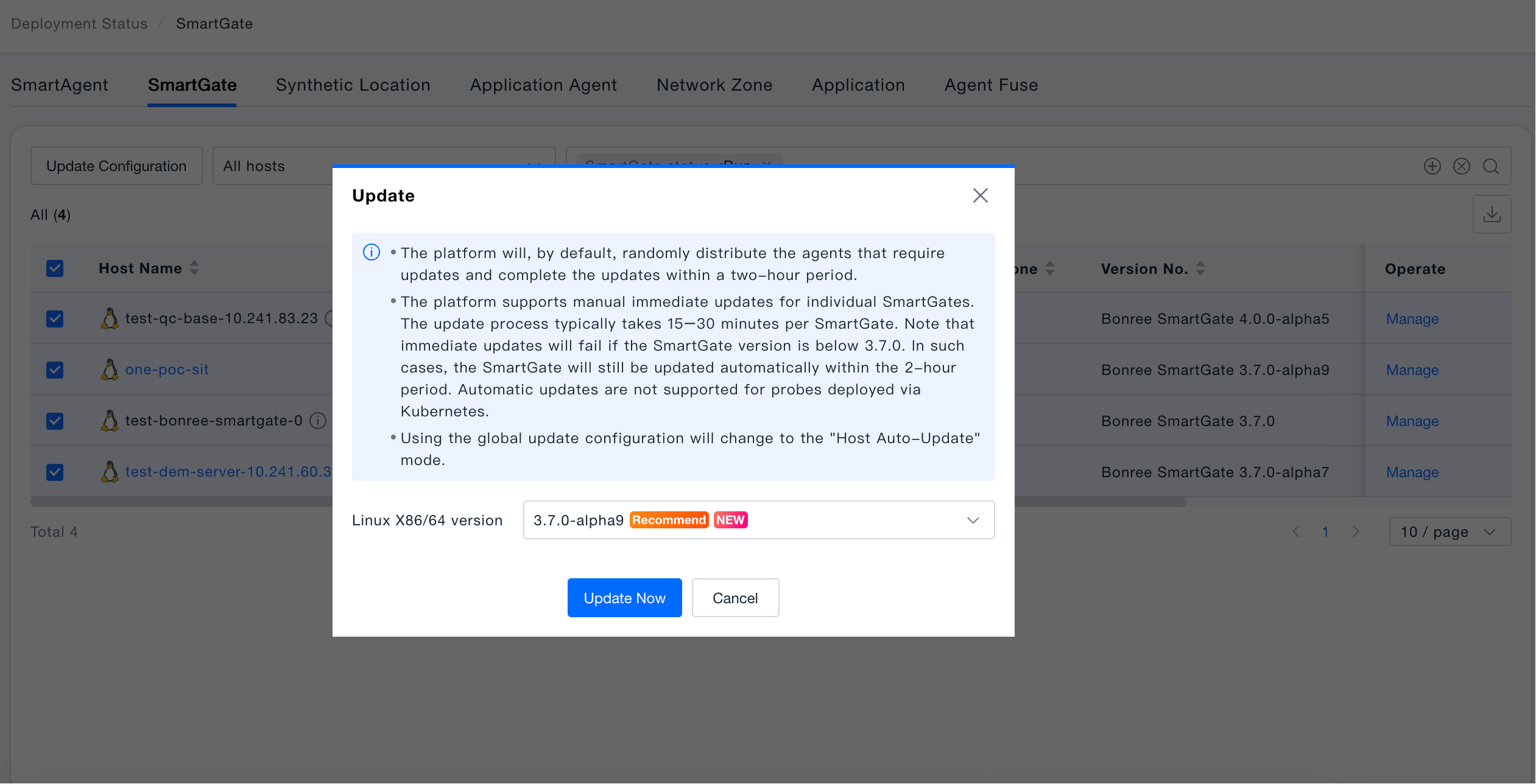Click the search magnifier icon
1536x784 pixels.
(x=1491, y=166)
